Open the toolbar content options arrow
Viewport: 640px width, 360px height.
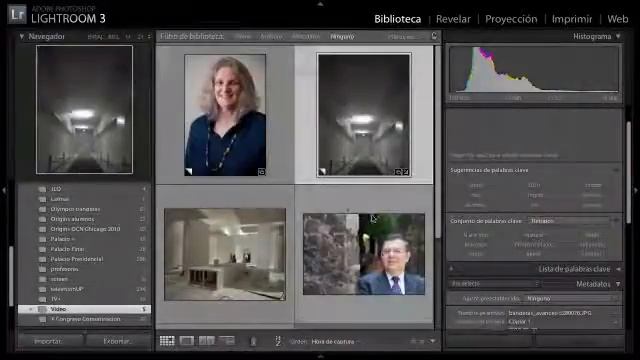432,341
